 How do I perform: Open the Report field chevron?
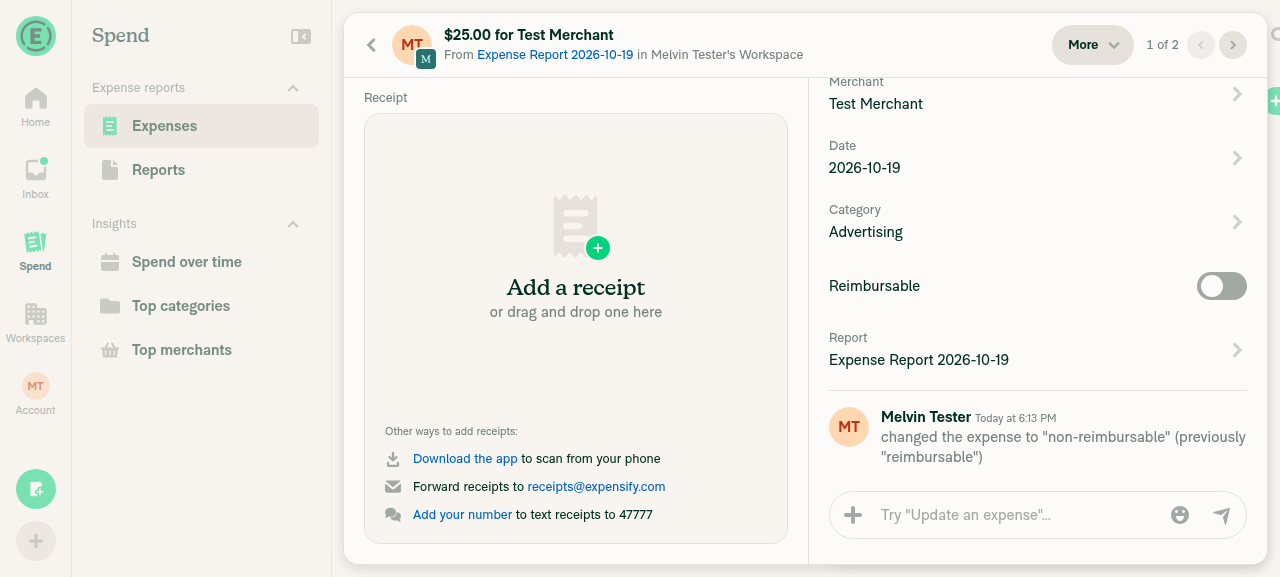pyautogui.click(x=1237, y=350)
